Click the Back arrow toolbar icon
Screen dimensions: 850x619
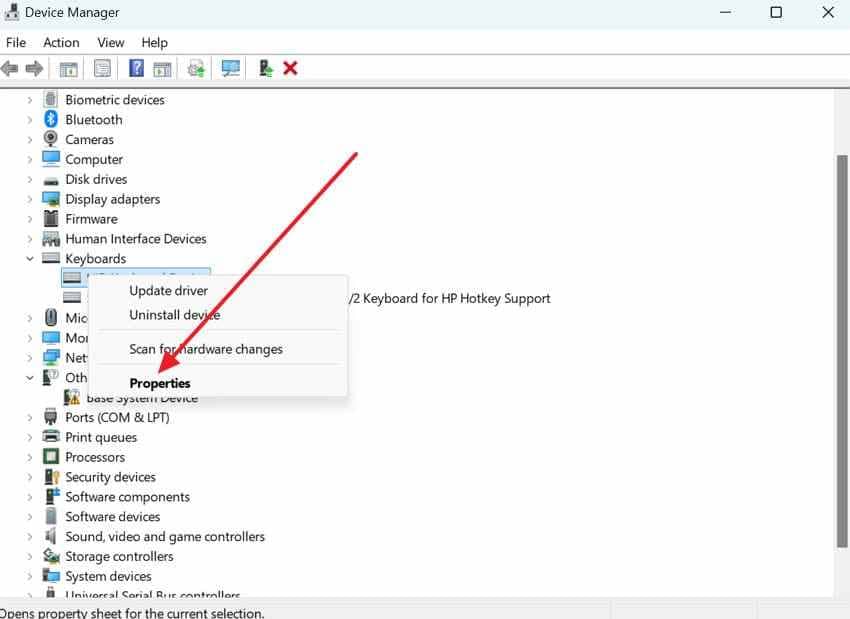coord(10,68)
